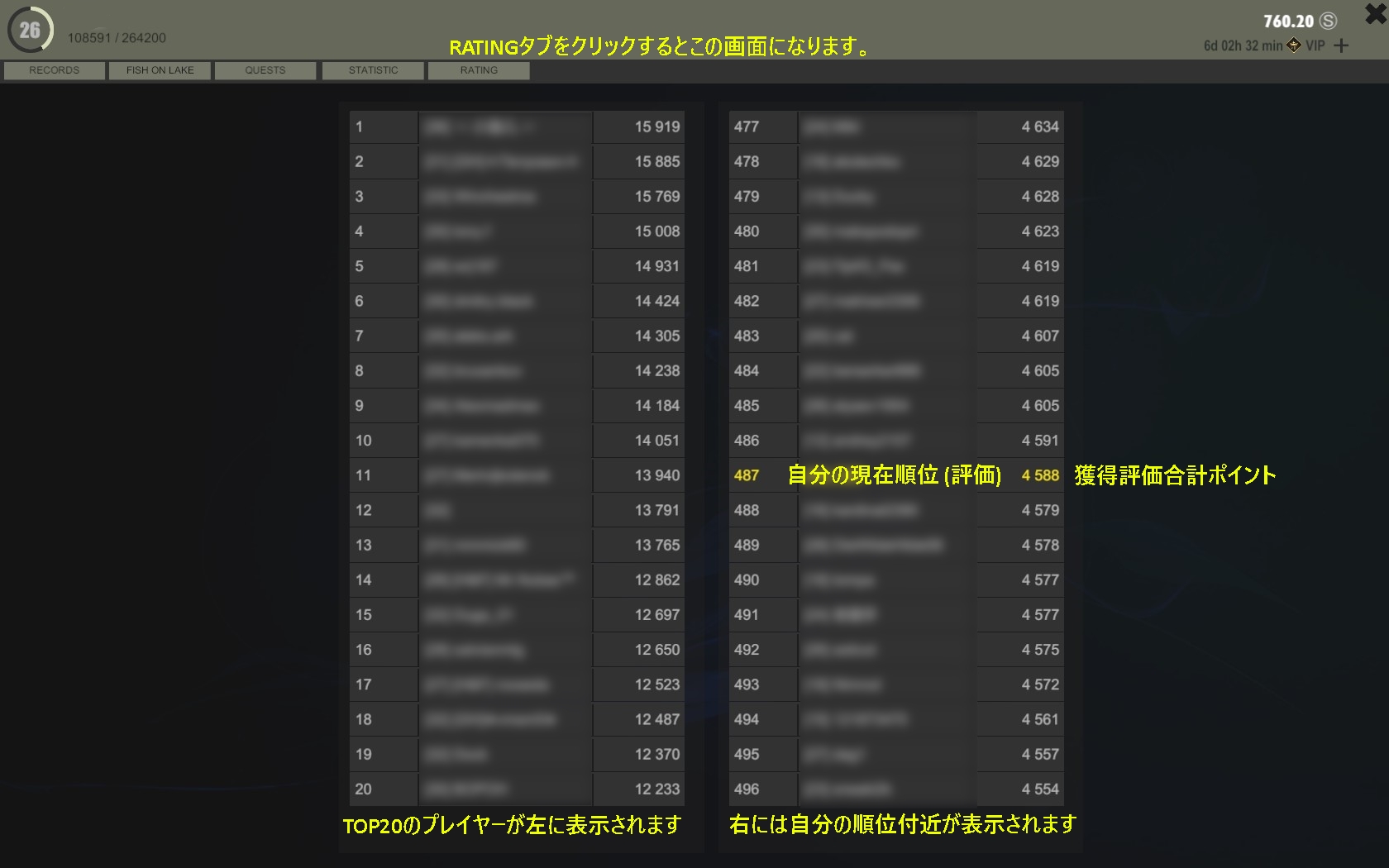The image size is (1389, 868).
Task: Click rank 477 row with 4 634 points
Action: point(895,127)
